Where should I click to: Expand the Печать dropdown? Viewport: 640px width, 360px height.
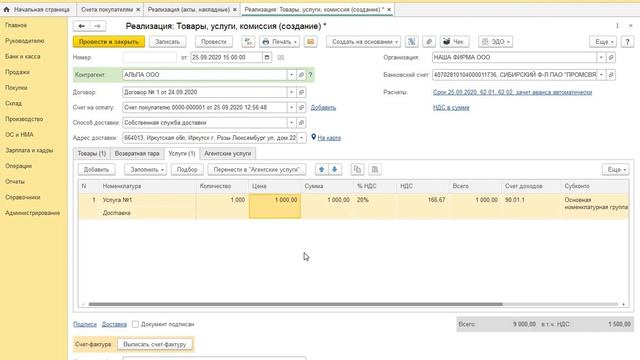pyautogui.click(x=279, y=42)
